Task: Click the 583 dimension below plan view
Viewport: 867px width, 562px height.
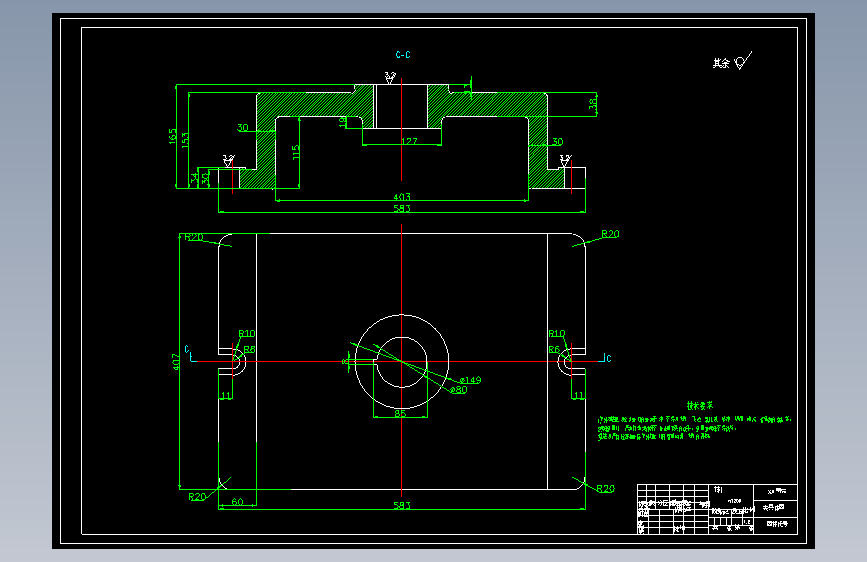Action: 402,505
